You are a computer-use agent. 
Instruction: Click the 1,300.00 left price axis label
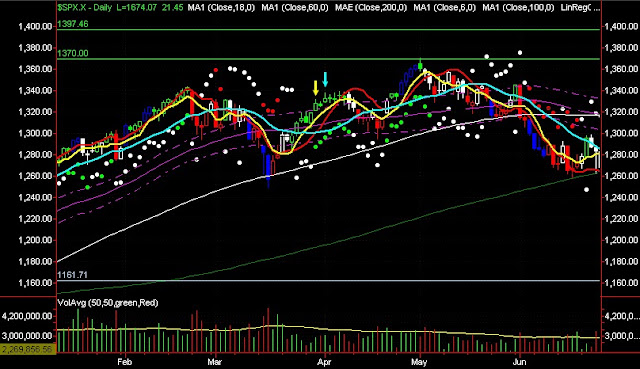(x=36, y=133)
